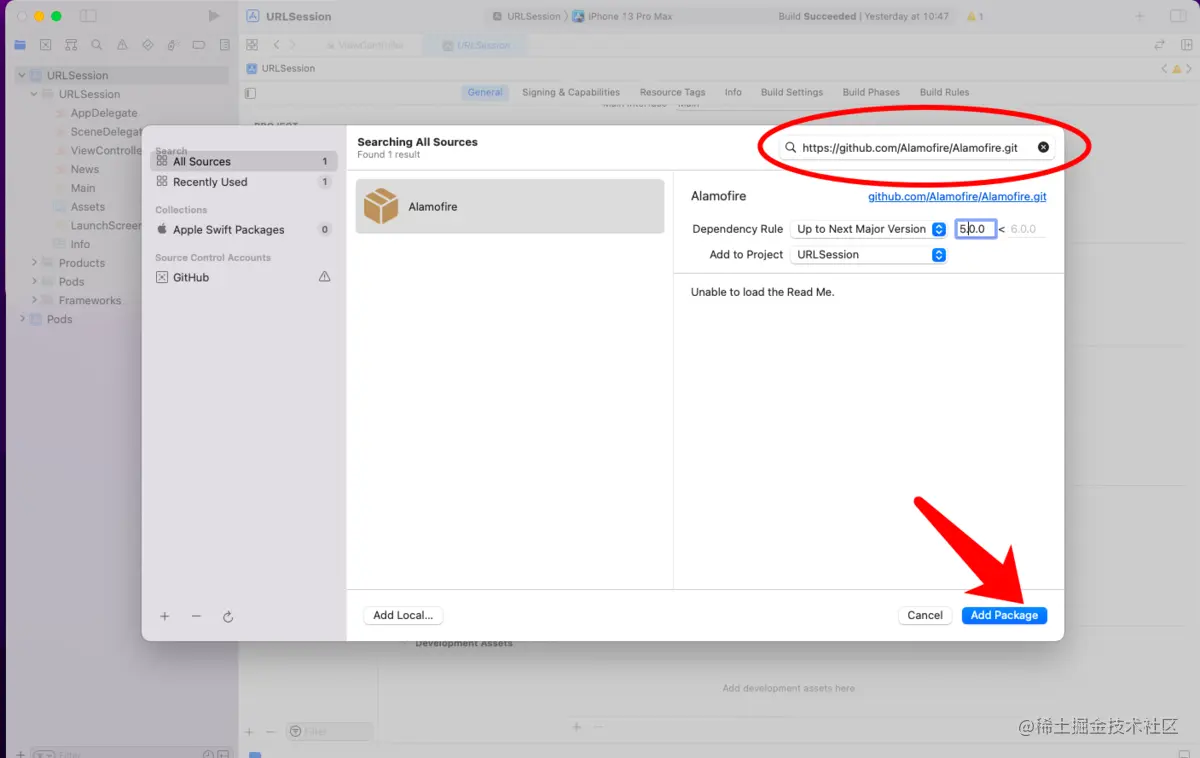Open the issue navigator warning icon

pos(122,45)
